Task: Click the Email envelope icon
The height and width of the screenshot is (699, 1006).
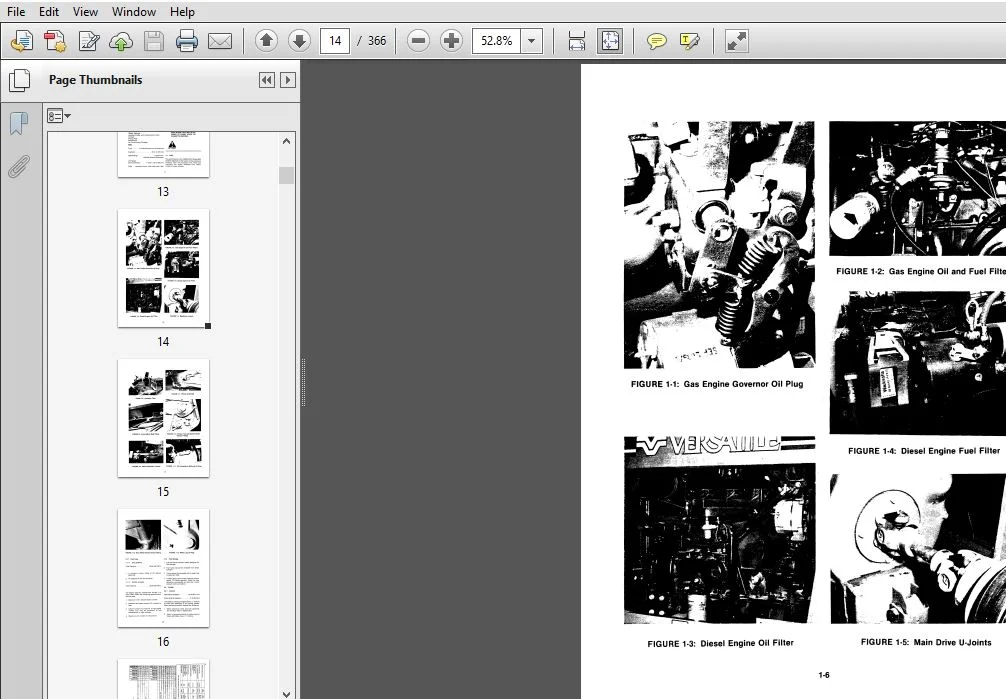Action: 220,41
